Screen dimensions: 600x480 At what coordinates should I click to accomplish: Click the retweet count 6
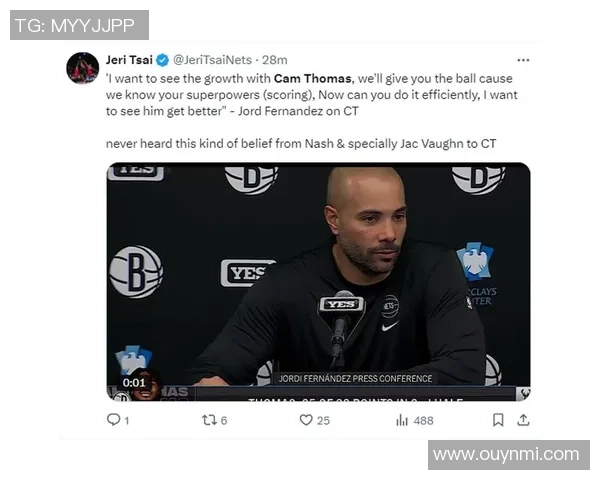coord(224,421)
